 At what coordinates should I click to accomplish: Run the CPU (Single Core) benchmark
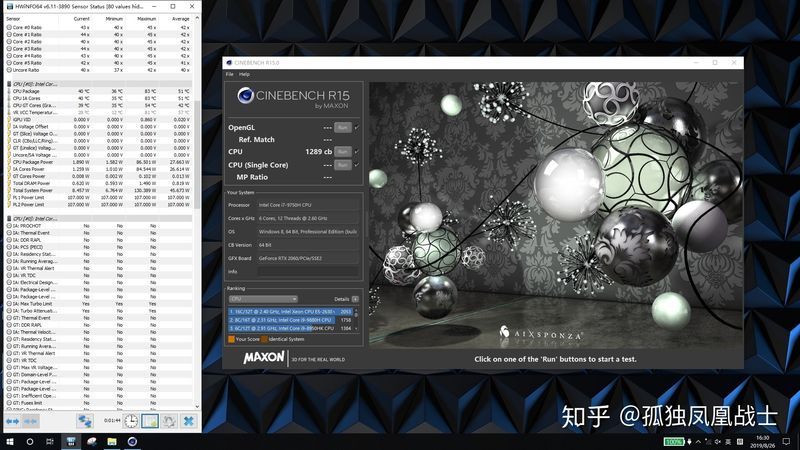pyautogui.click(x=343, y=165)
